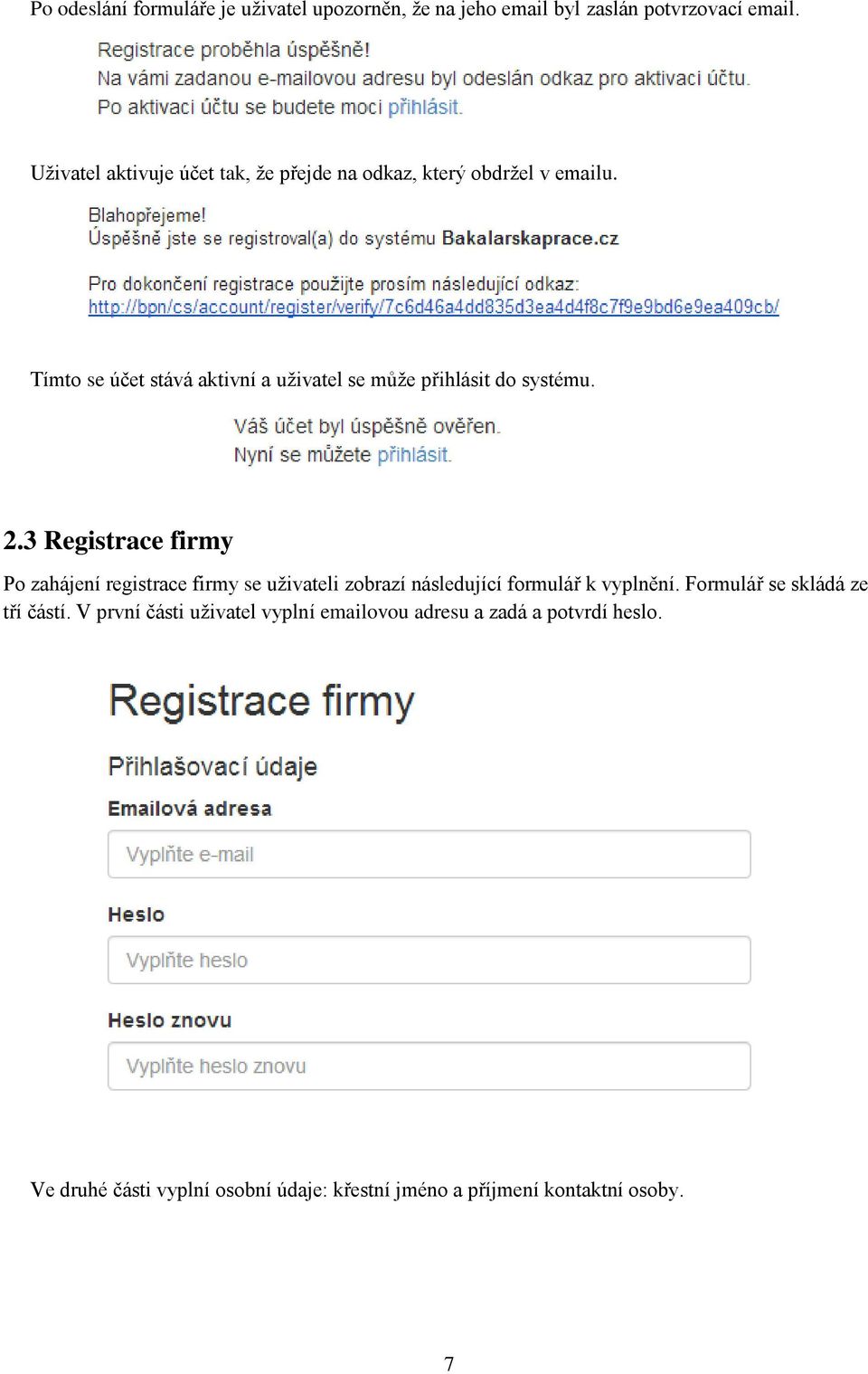The width and height of the screenshot is (868, 1374).
Task: Click the Registrace proběhla úspěšně! message
Action: (233, 50)
